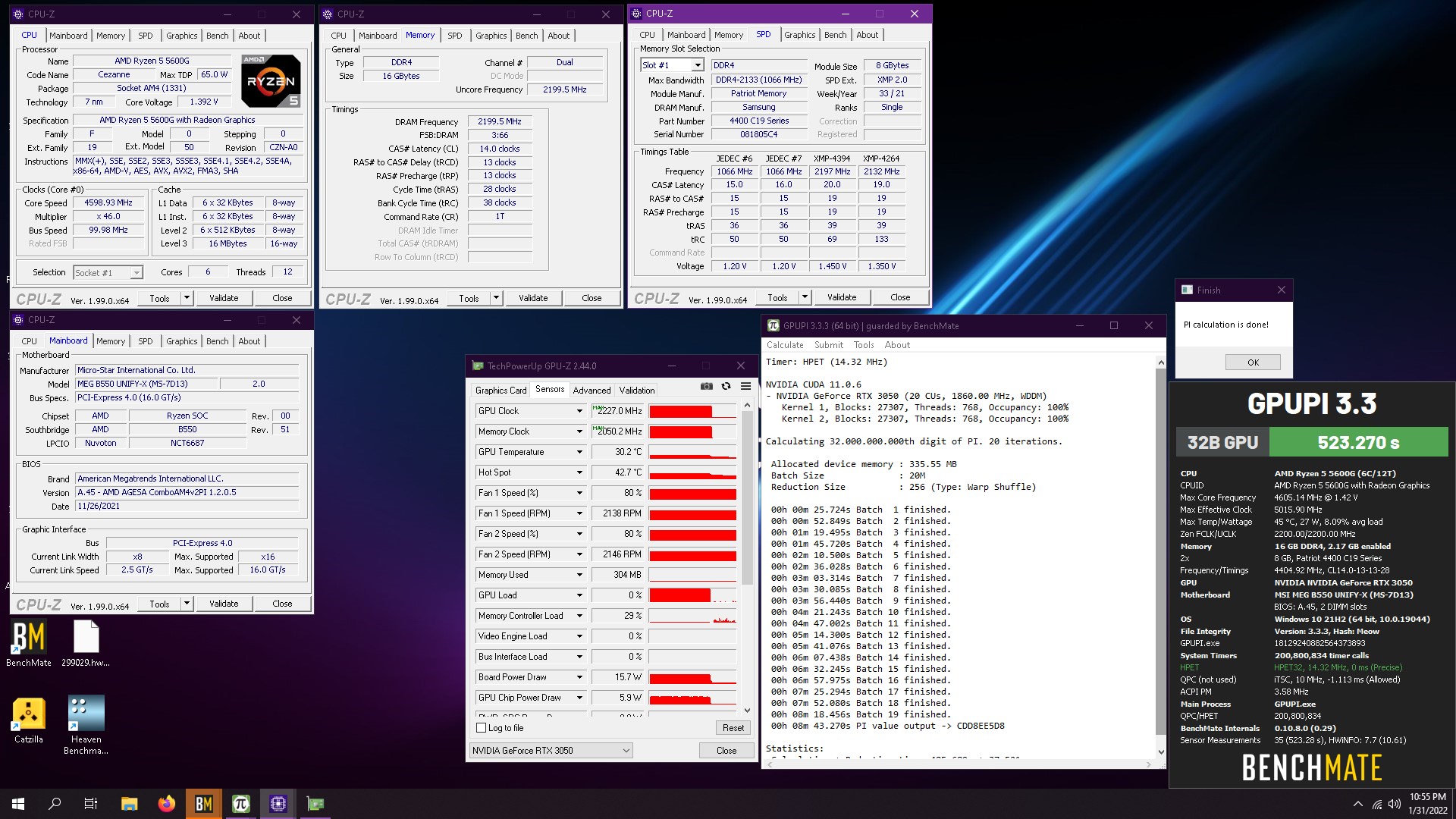The height and width of the screenshot is (819, 1456).
Task: Click 523.270 s score in BenchMate
Action: 1358,442
